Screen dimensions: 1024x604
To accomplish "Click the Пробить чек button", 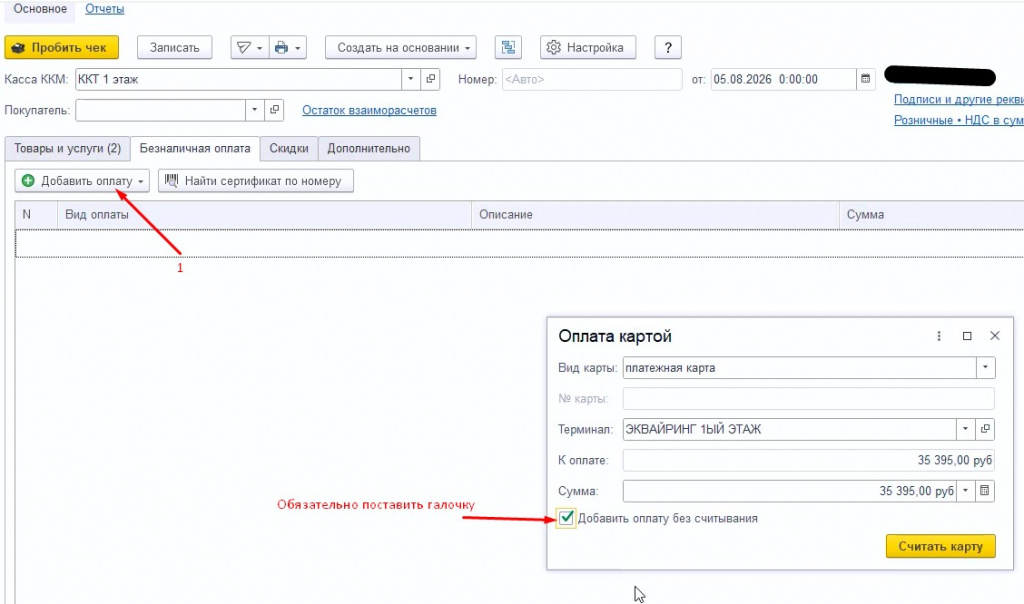I will (61, 48).
